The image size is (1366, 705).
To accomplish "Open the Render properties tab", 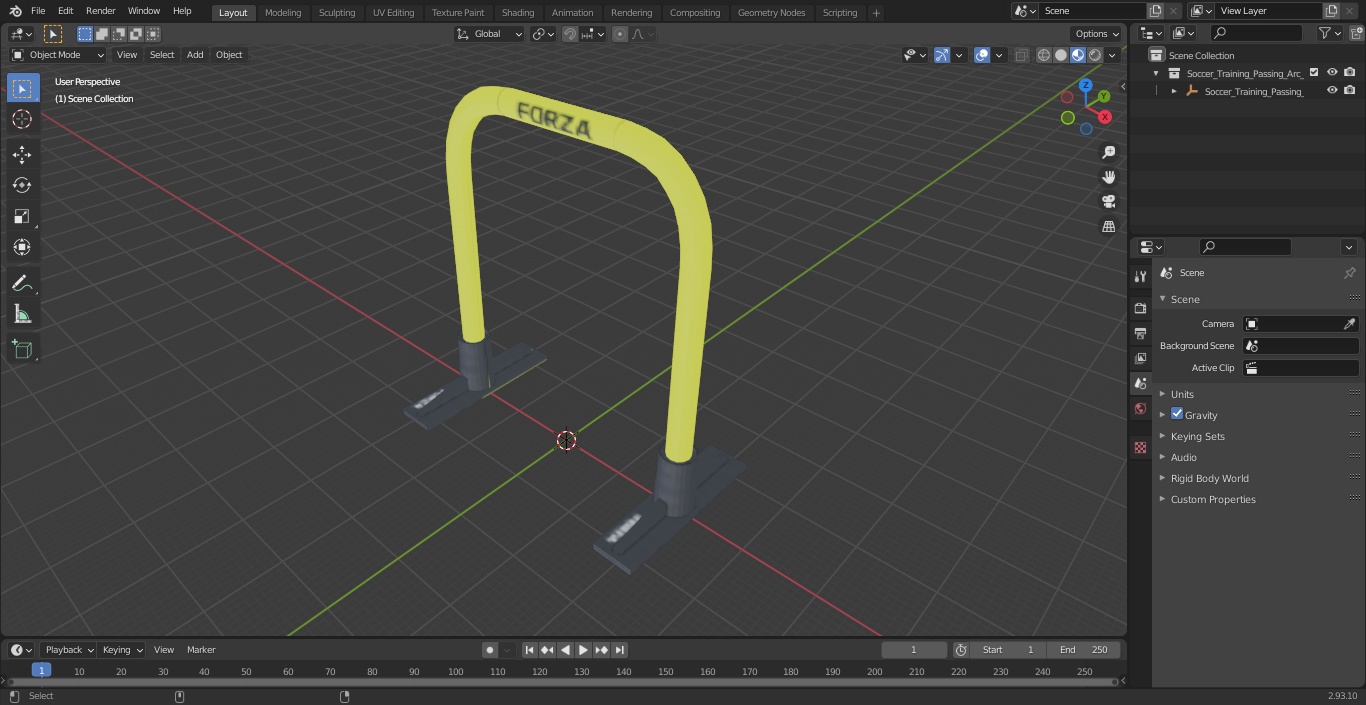I will tap(1140, 308).
